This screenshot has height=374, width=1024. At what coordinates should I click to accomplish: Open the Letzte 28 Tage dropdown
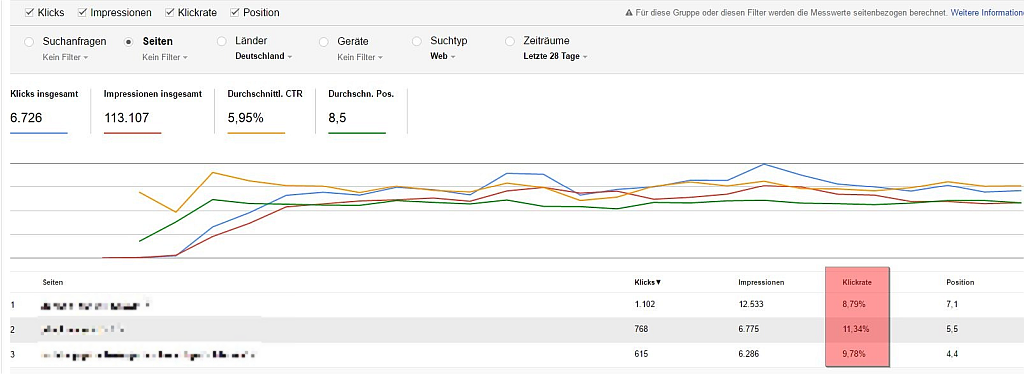click(x=555, y=57)
